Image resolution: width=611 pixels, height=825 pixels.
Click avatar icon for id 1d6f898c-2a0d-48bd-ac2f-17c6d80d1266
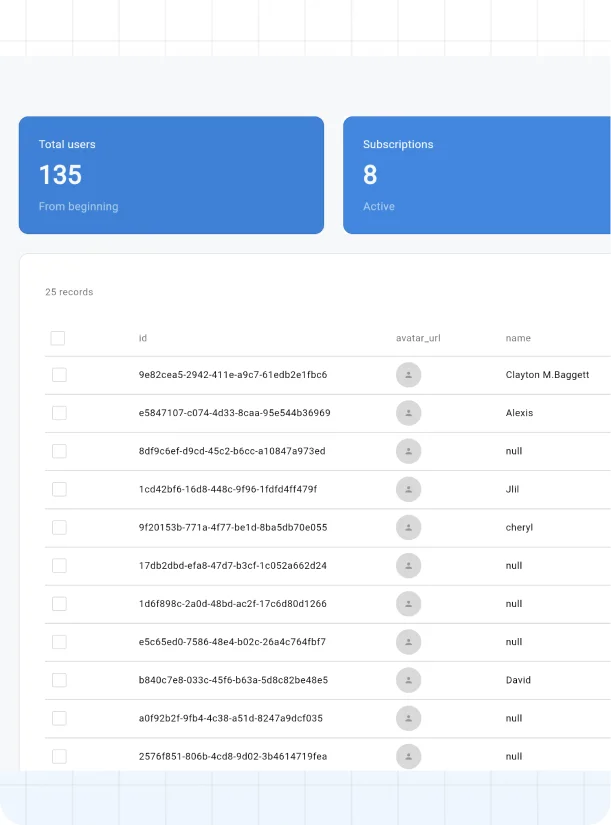point(408,603)
